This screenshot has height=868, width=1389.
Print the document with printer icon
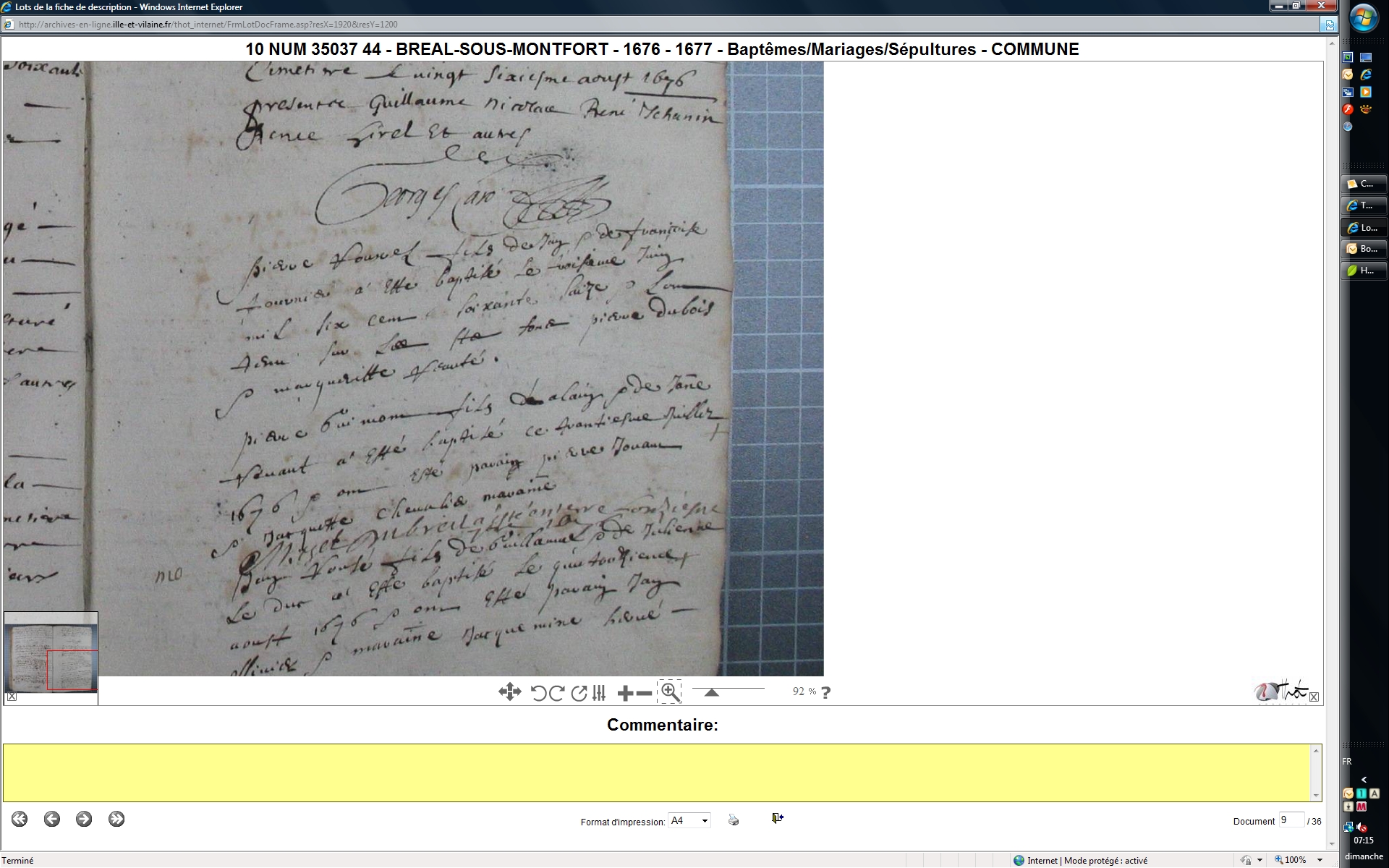[x=734, y=820]
